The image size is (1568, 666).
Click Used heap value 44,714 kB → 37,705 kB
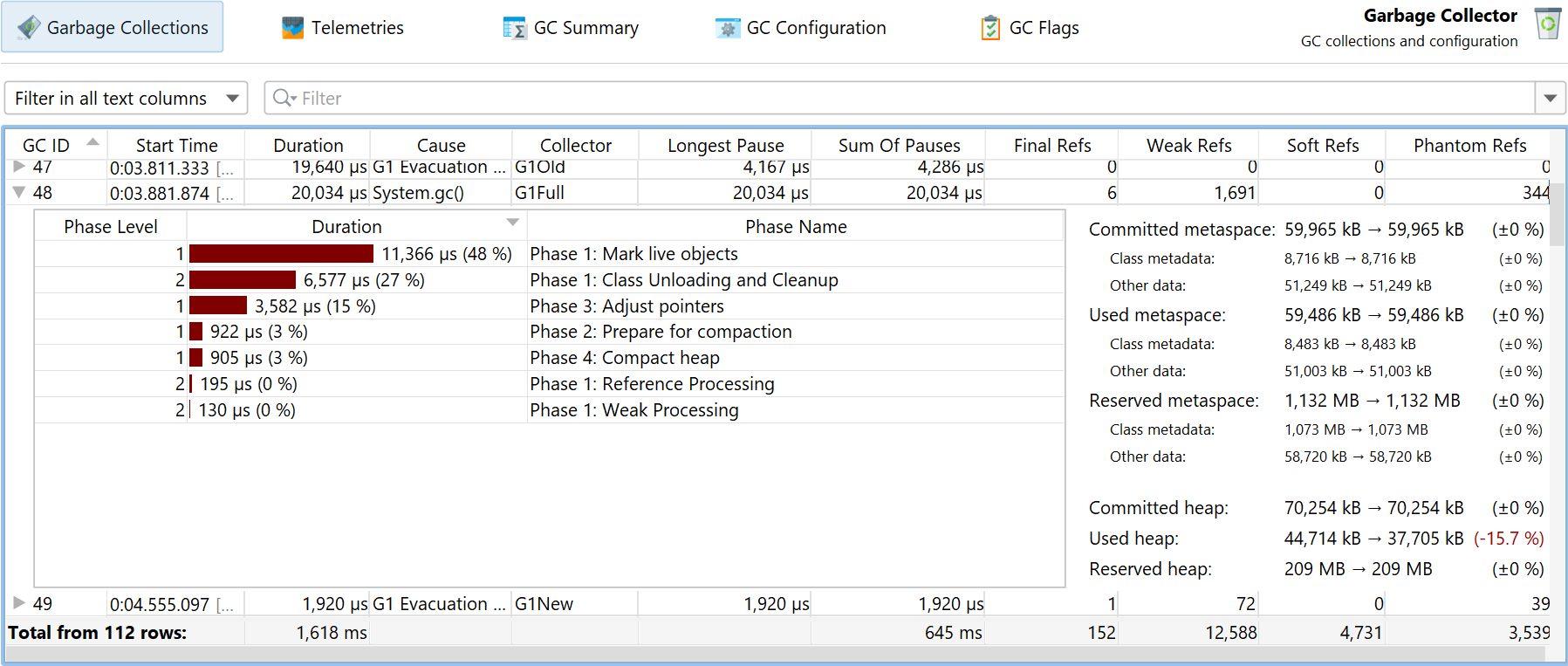point(1373,539)
